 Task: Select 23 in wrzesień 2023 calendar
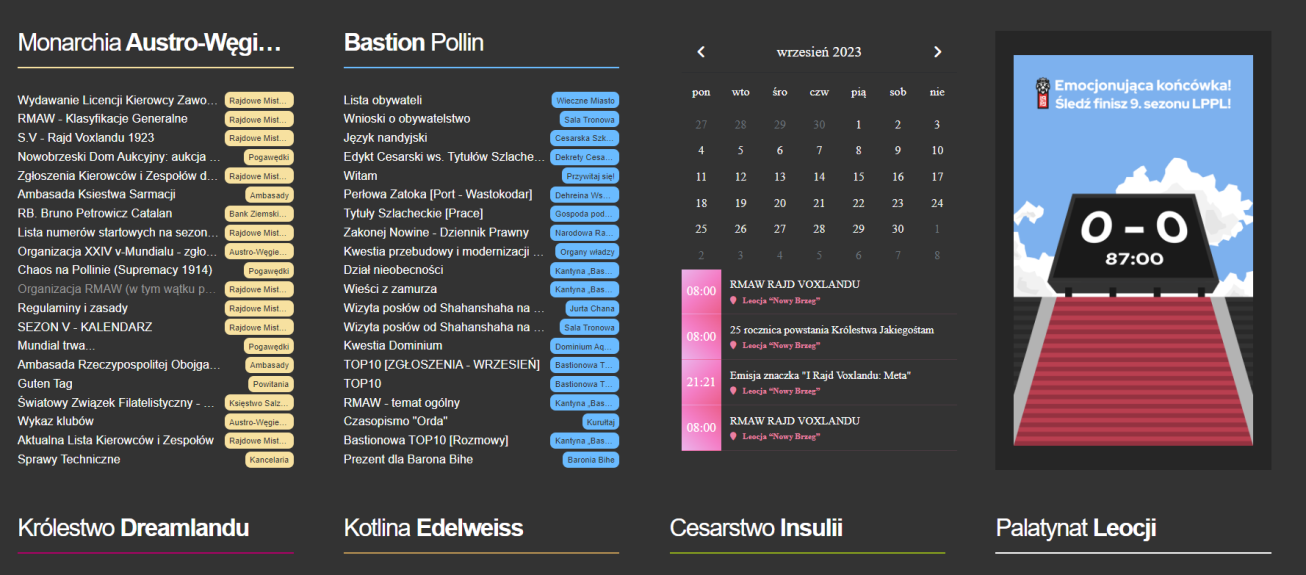pos(898,203)
